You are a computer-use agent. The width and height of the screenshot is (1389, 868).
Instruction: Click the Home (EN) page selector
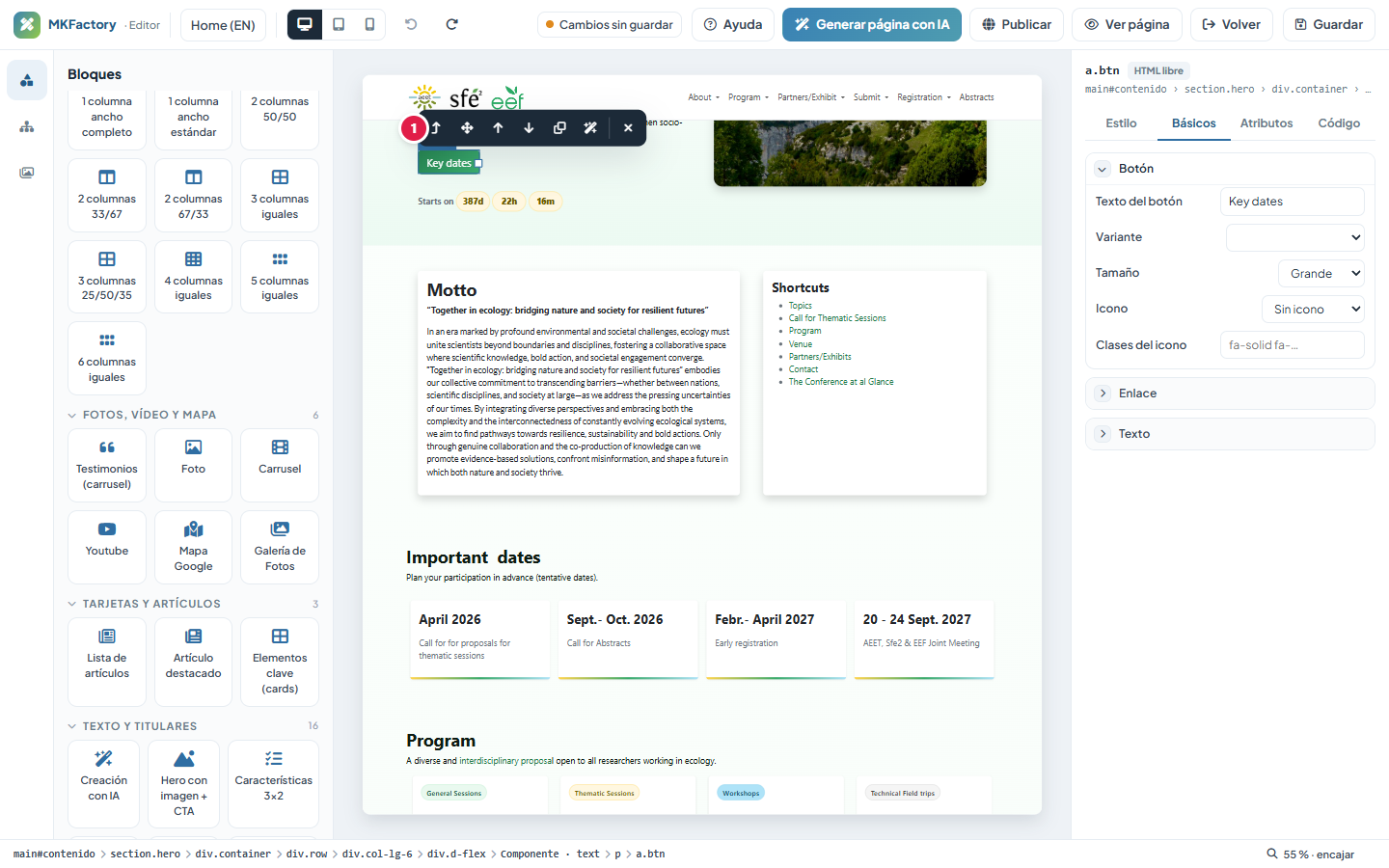(223, 24)
